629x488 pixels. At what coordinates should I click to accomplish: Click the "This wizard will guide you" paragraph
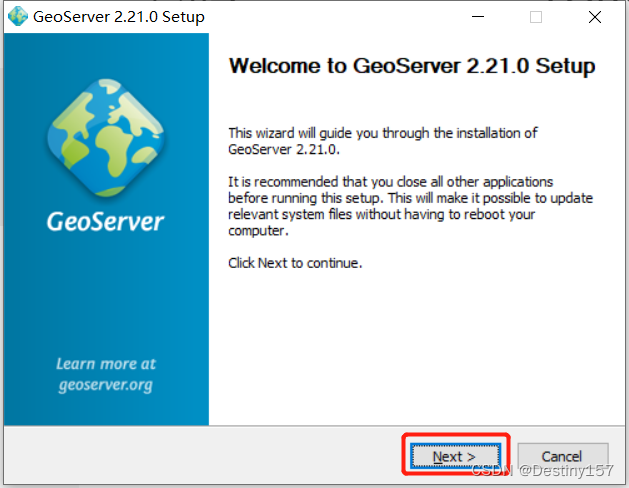pyautogui.click(x=383, y=141)
